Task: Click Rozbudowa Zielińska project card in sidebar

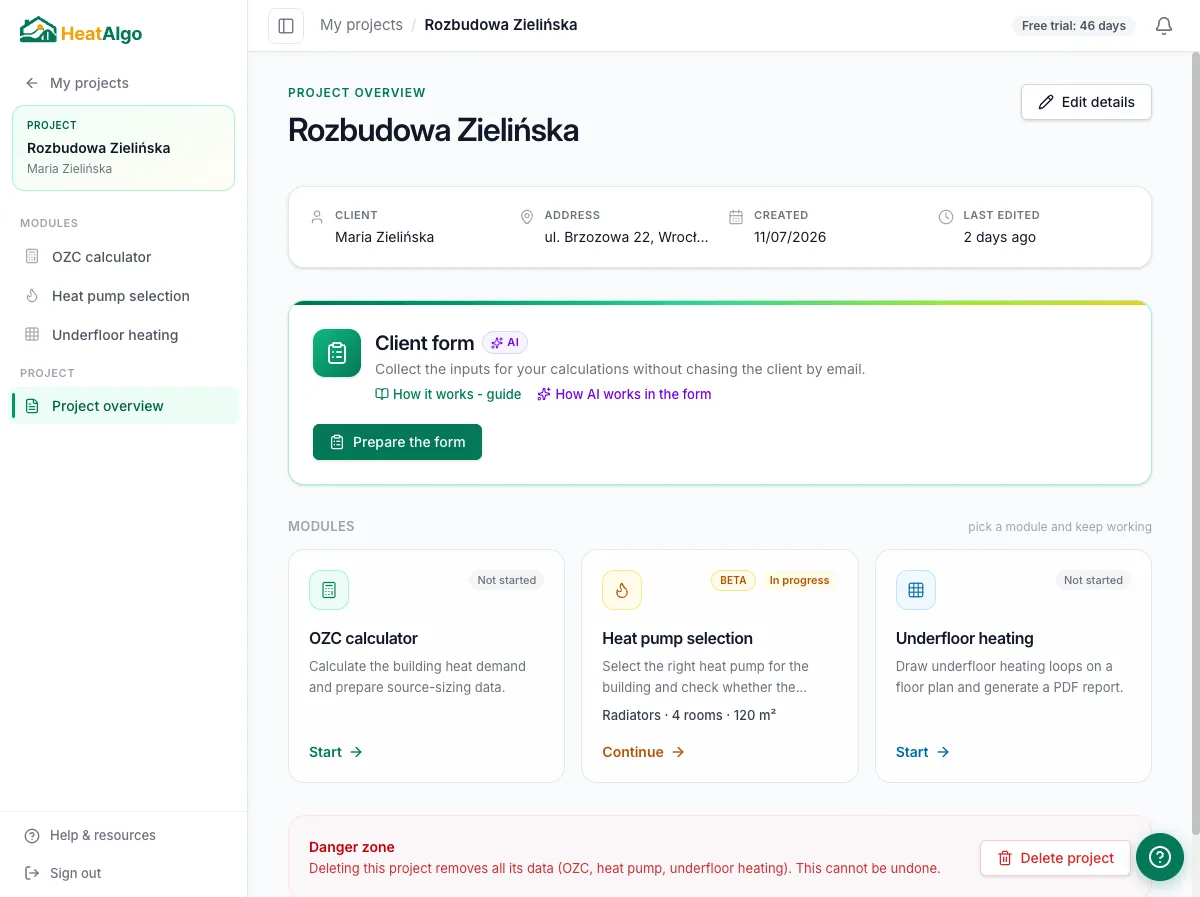Action: [124, 148]
